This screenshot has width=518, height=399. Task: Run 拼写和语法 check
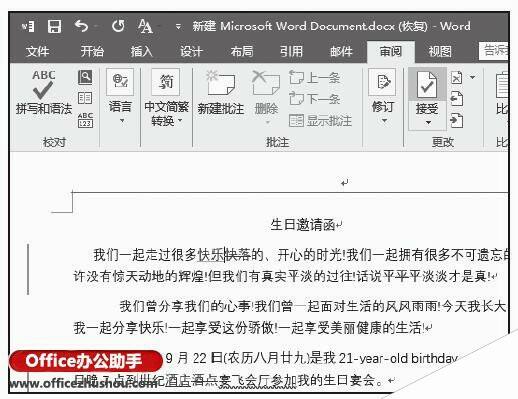pos(44,92)
